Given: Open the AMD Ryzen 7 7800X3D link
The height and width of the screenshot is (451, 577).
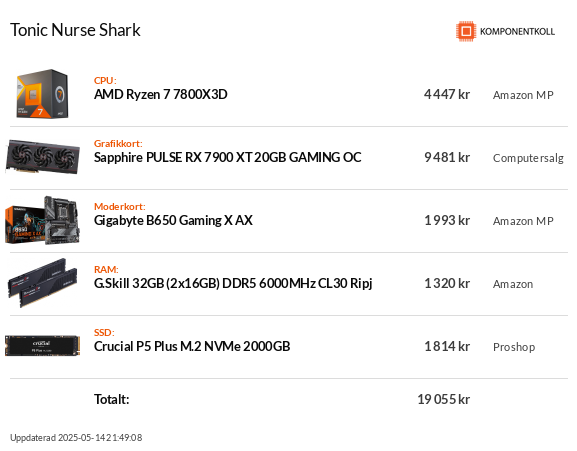Looking at the screenshot, I should [160, 95].
